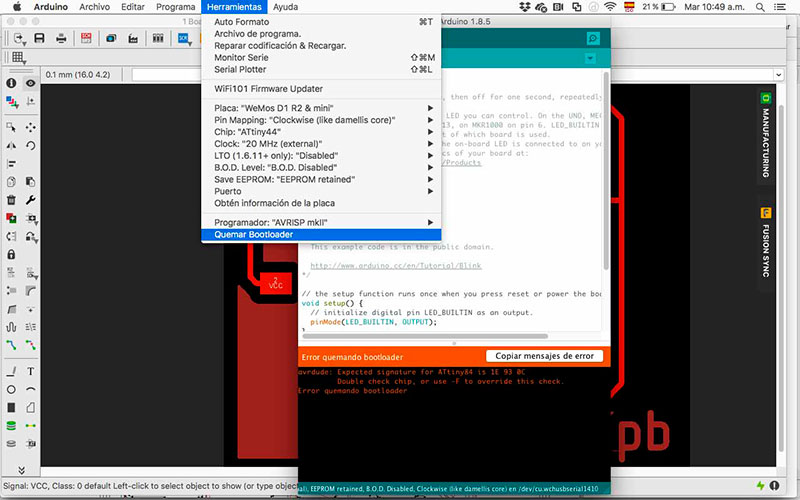Viewport: 800px width, 500px height.
Task: Select the Lock tool in Eagle
Action: pyautogui.click(x=11, y=255)
